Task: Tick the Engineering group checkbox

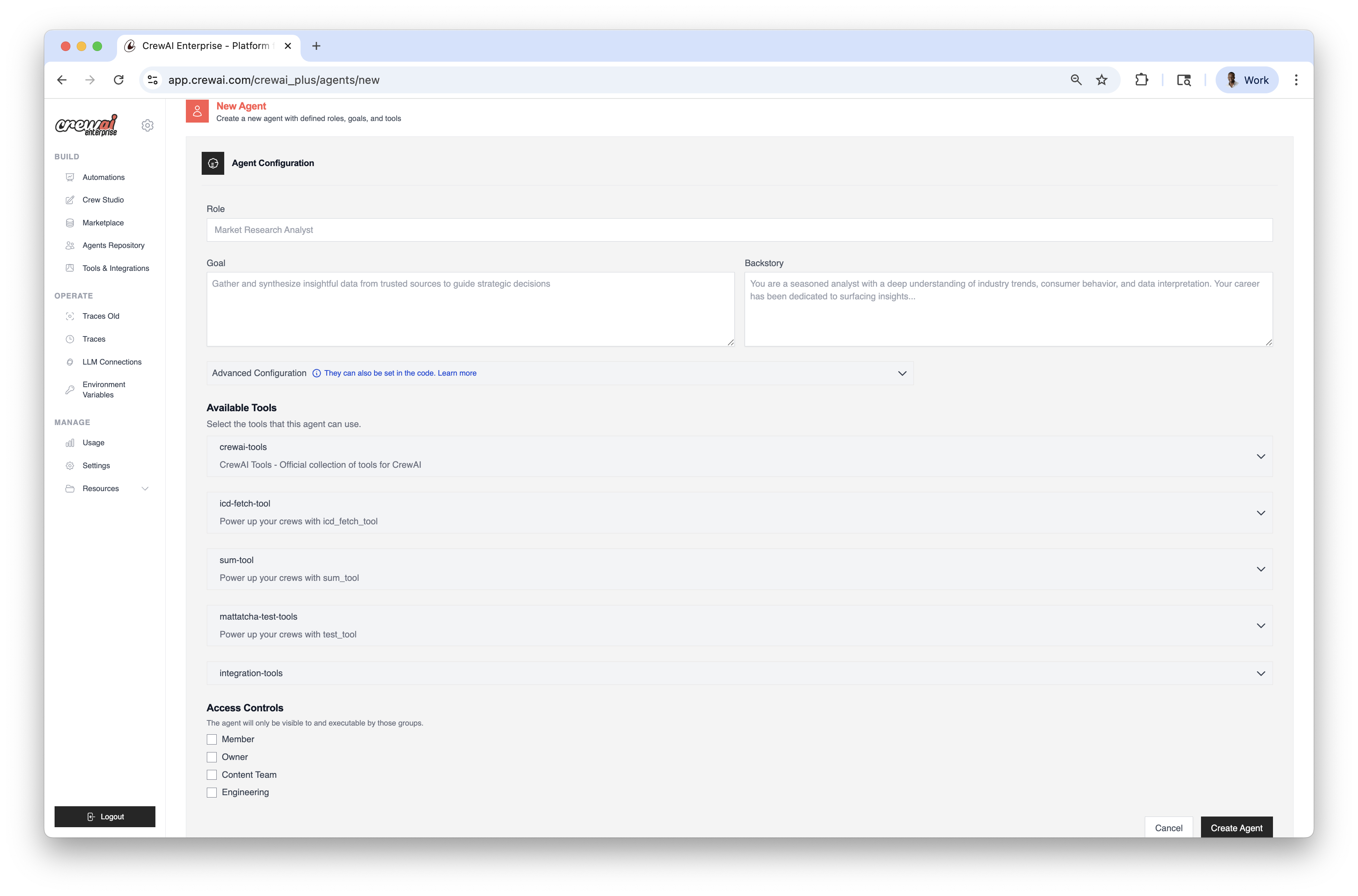Action: click(212, 792)
